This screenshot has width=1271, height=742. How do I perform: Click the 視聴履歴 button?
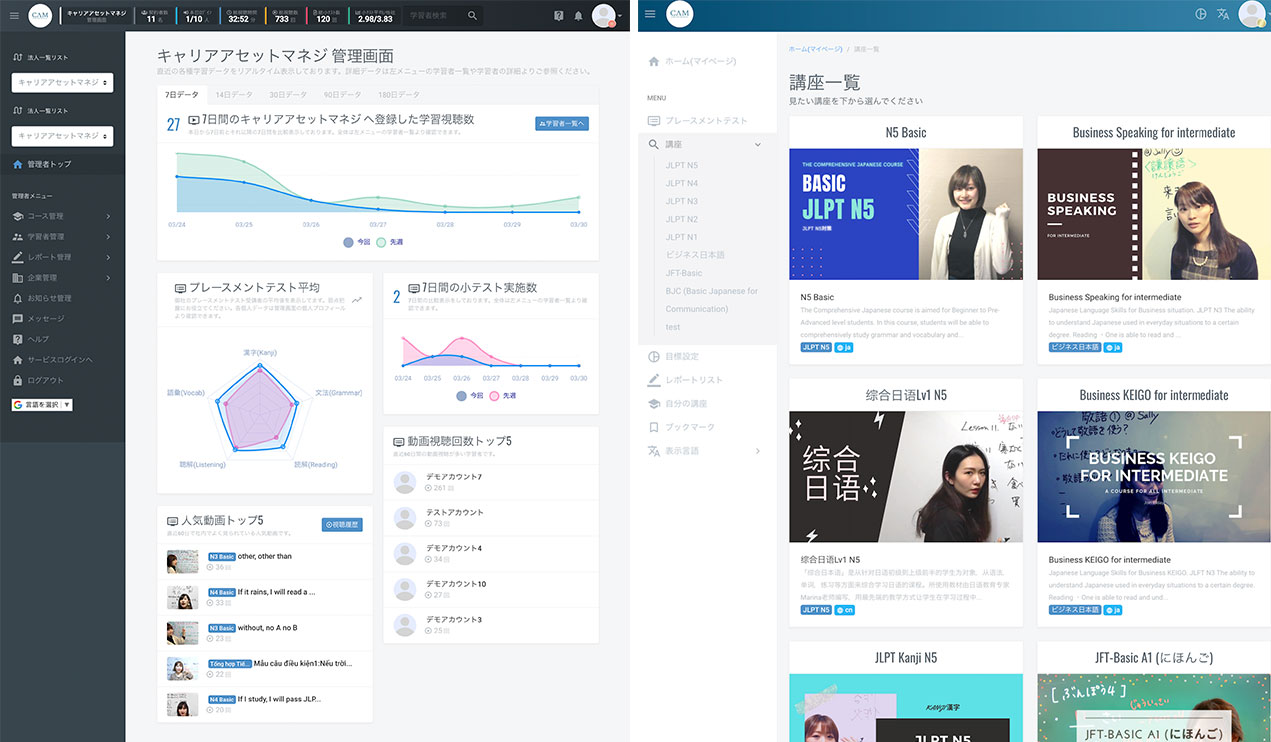point(342,524)
